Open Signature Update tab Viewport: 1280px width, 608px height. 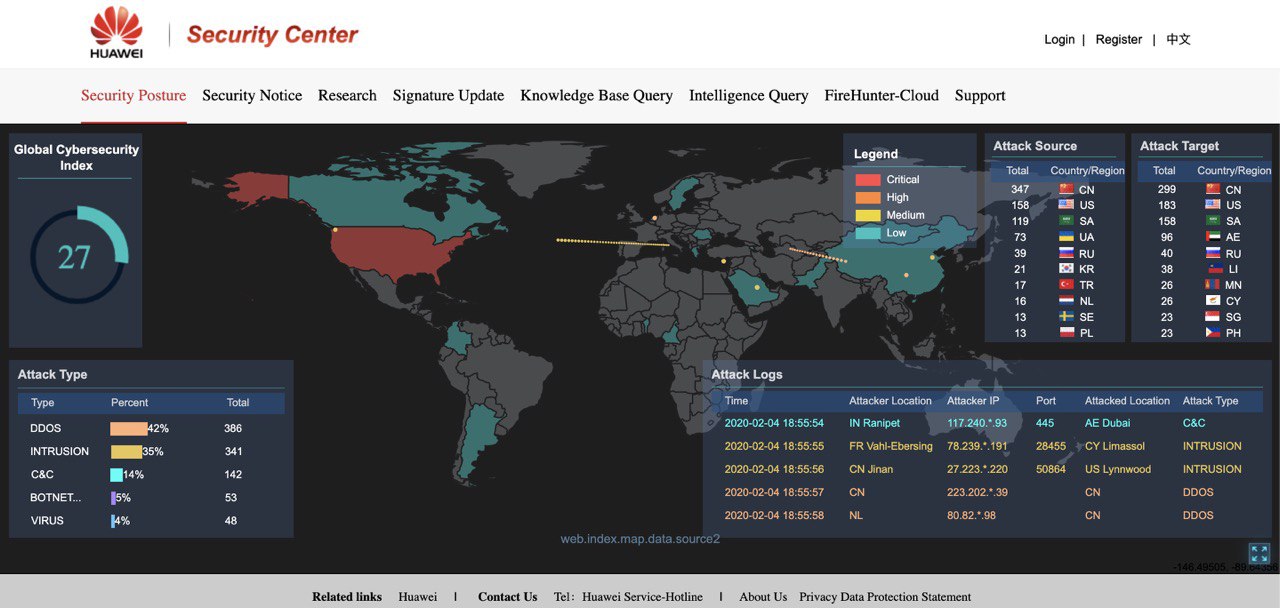tap(448, 96)
